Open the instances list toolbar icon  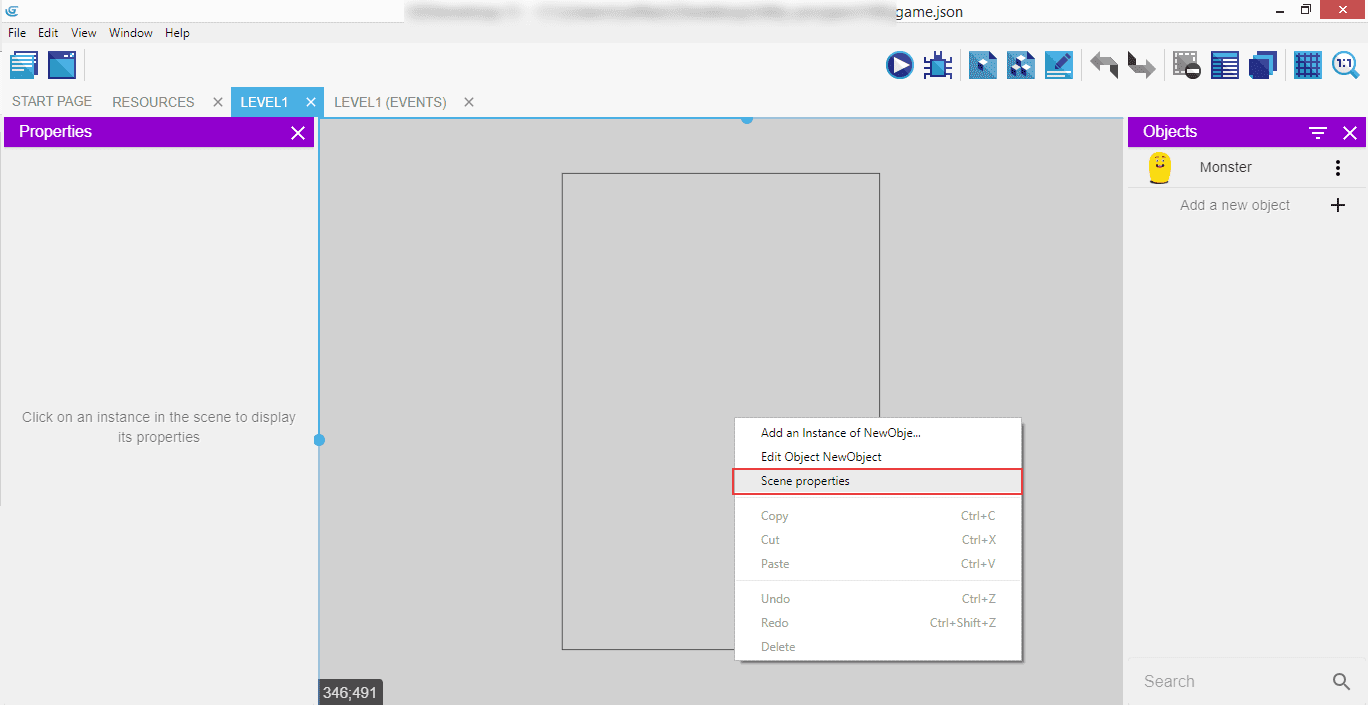coord(1224,66)
